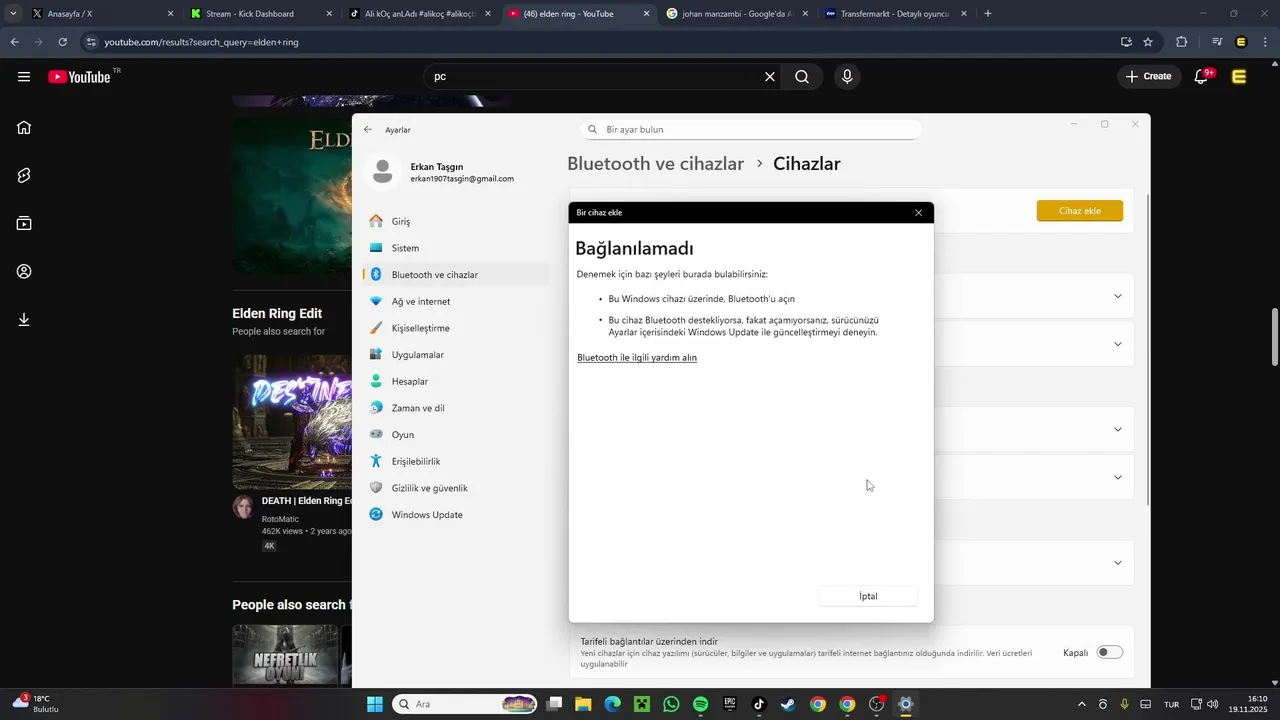Expand the fifth collapsed device settings row
1280x720 pixels.
tap(1118, 563)
